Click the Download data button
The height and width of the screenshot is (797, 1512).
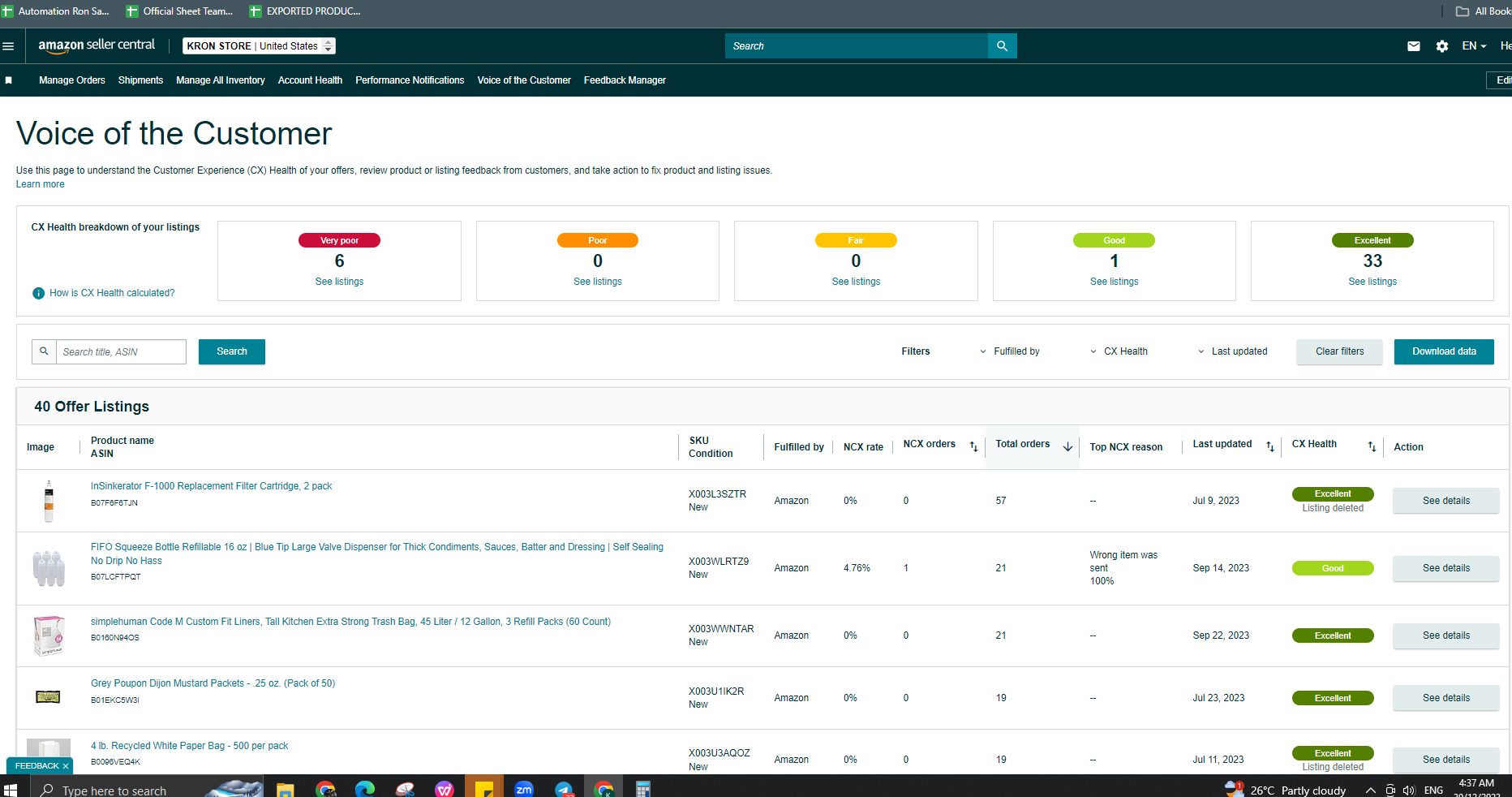click(x=1444, y=351)
